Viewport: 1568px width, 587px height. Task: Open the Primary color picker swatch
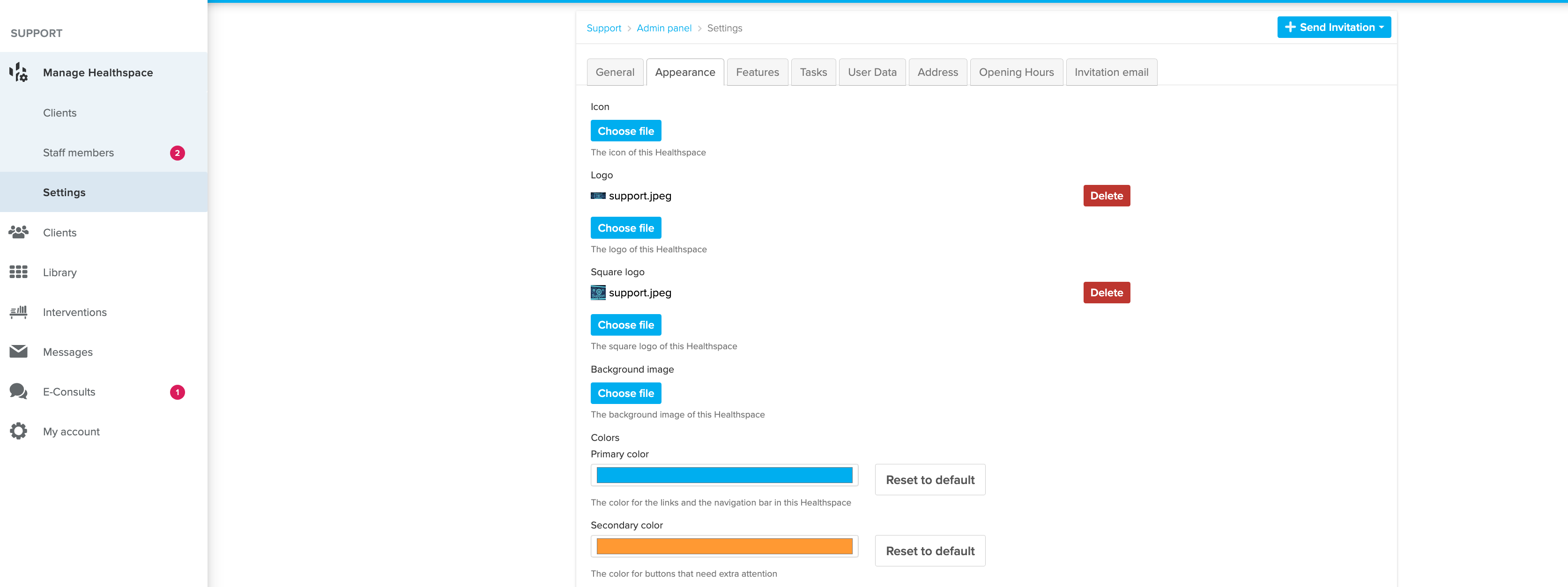[x=724, y=475]
